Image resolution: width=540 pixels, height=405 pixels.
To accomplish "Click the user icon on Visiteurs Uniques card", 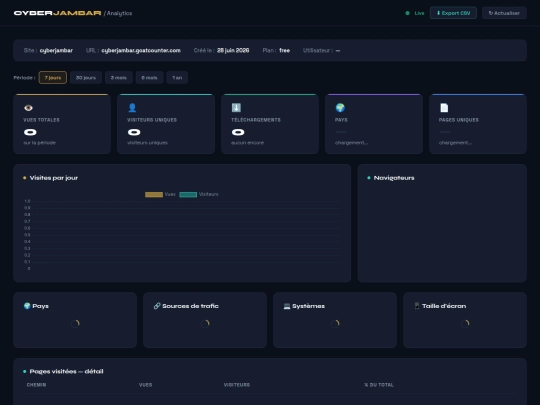I will (132, 108).
